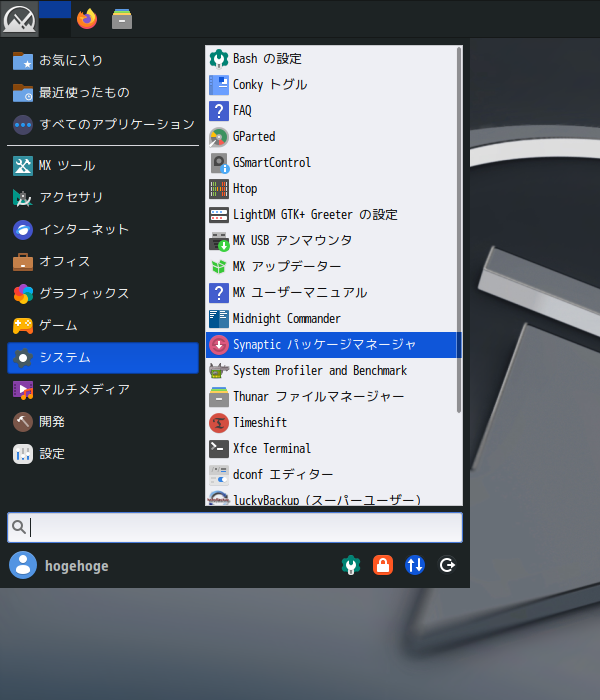Click the Conky トグル icon
The image size is (600, 700).
pyautogui.click(x=219, y=84)
